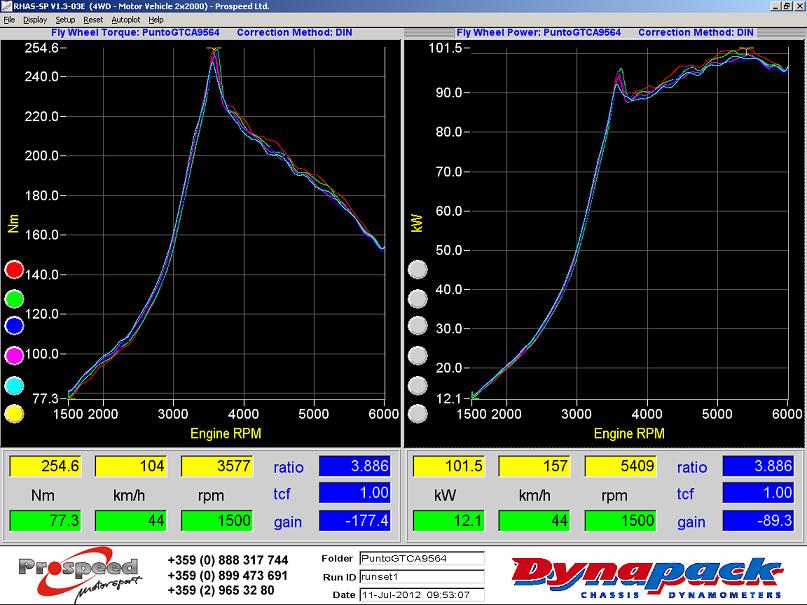
Task: Open the Display menu
Action: tap(35, 20)
